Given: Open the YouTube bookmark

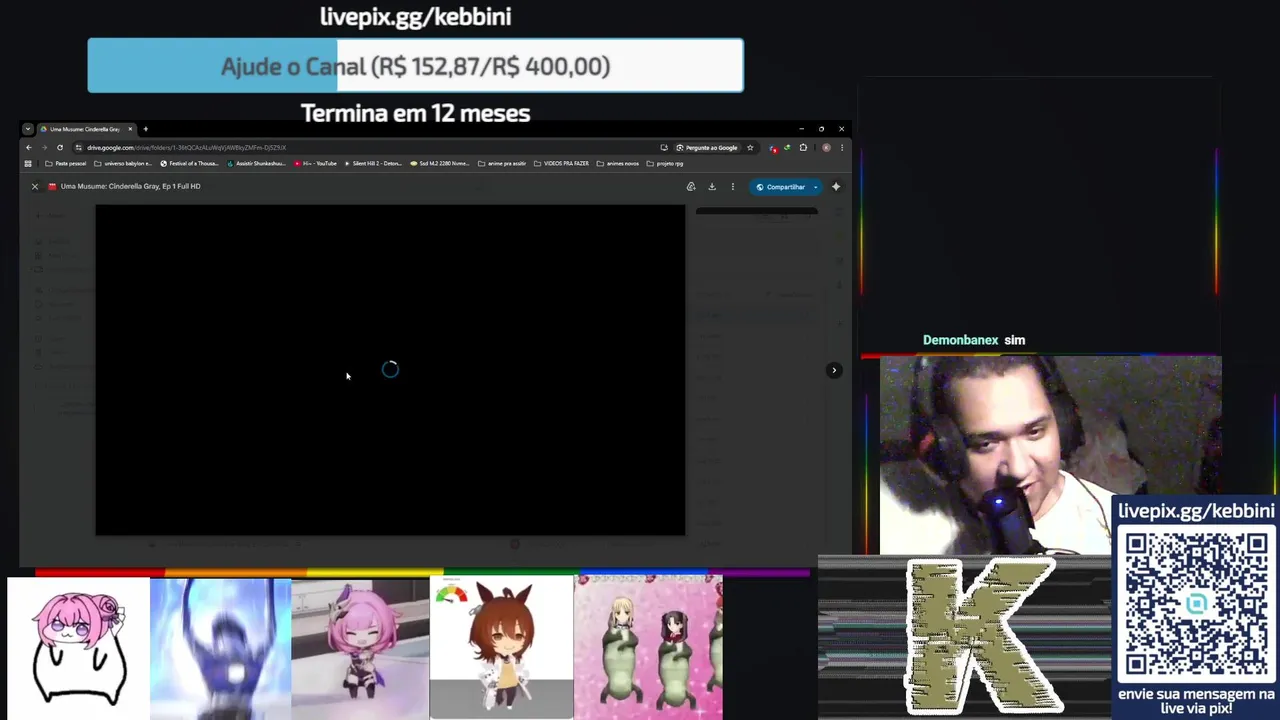Looking at the screenshot, I should click(x=315, y=163).
